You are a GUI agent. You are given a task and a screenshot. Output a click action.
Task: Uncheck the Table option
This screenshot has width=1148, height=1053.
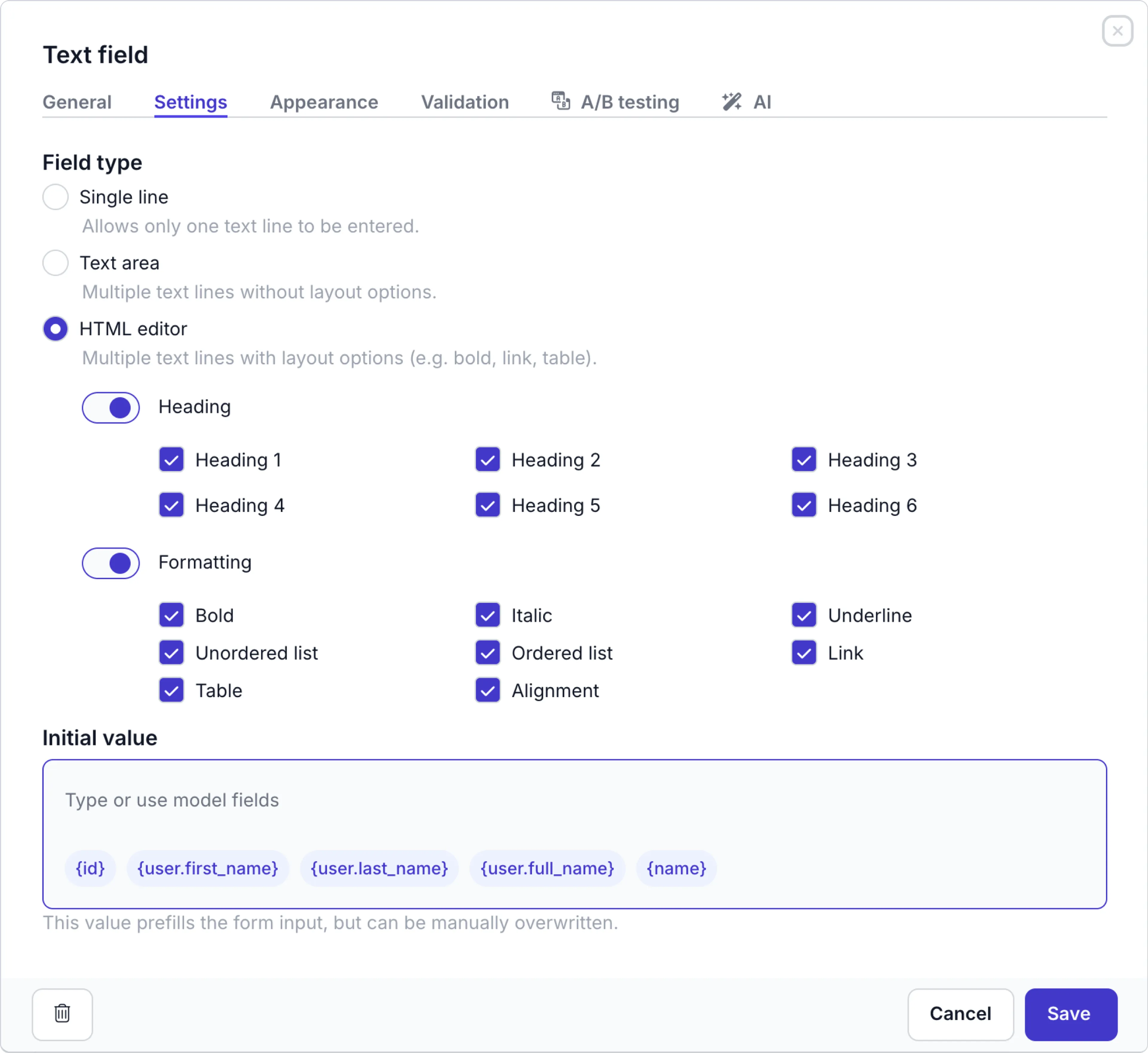click(x=171, y=691)
